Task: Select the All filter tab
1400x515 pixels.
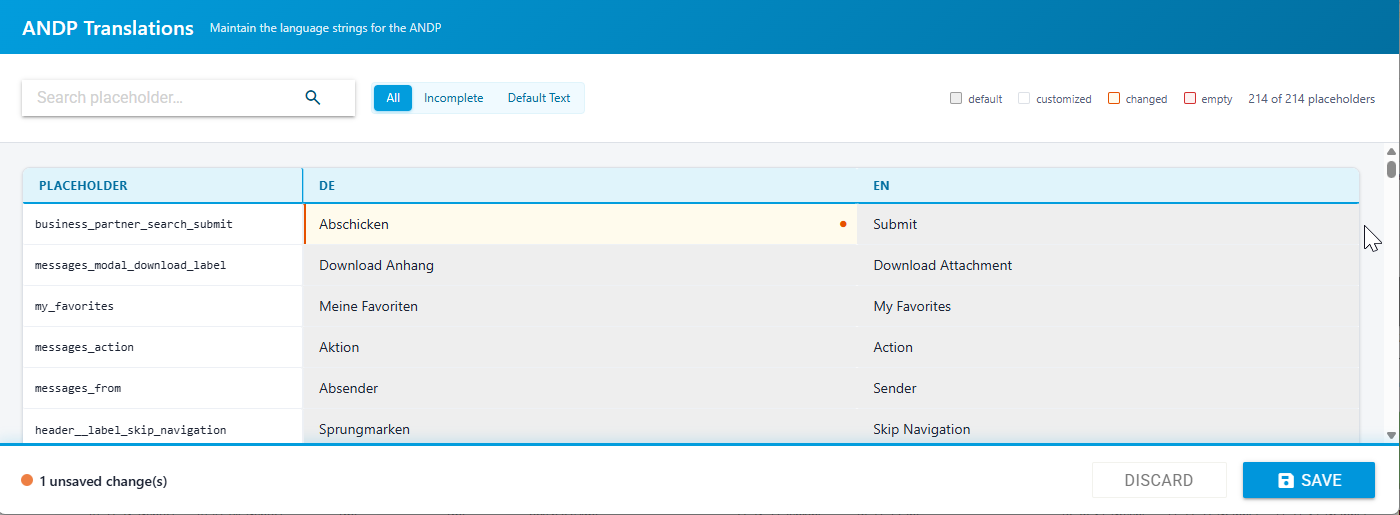Action: (x=393, y=98)
